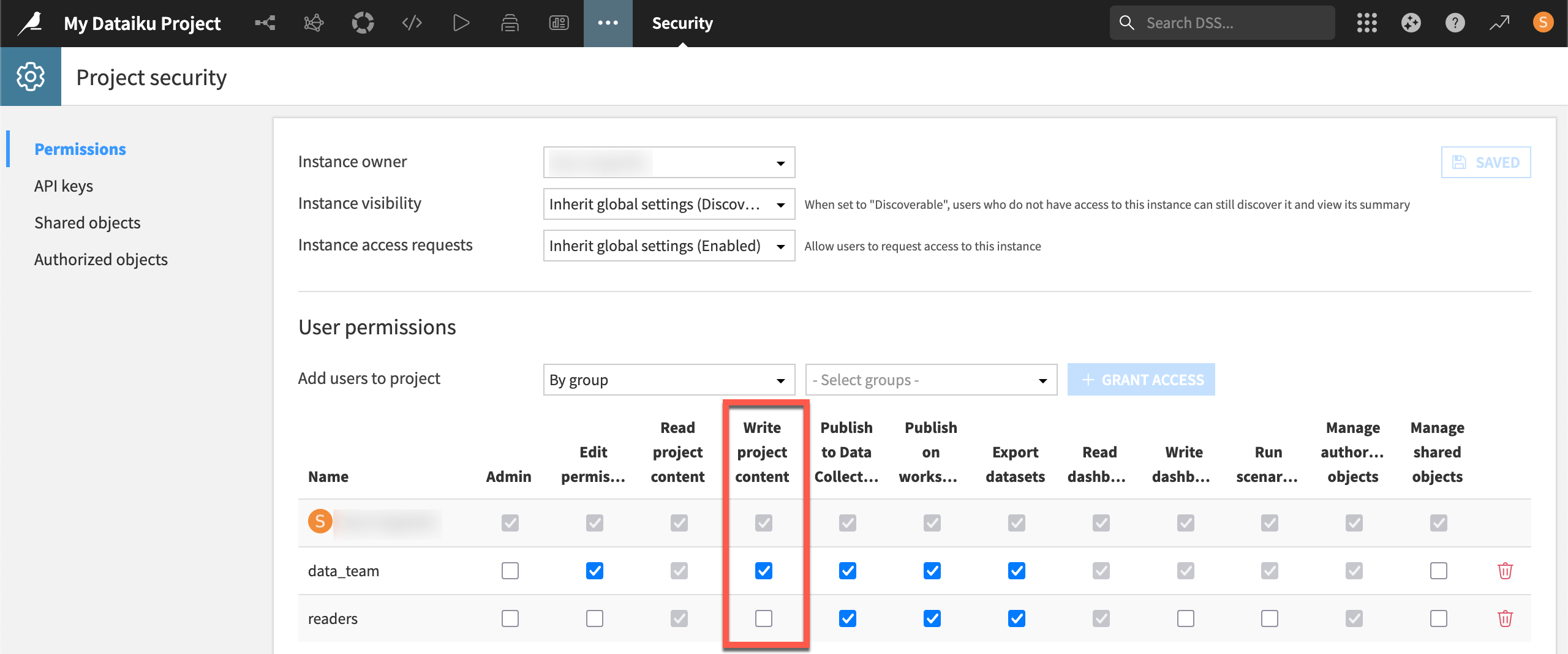The image size is (1568, 654).
Task: Uncheck Export datasets for readers
Action: [1016, 618]
